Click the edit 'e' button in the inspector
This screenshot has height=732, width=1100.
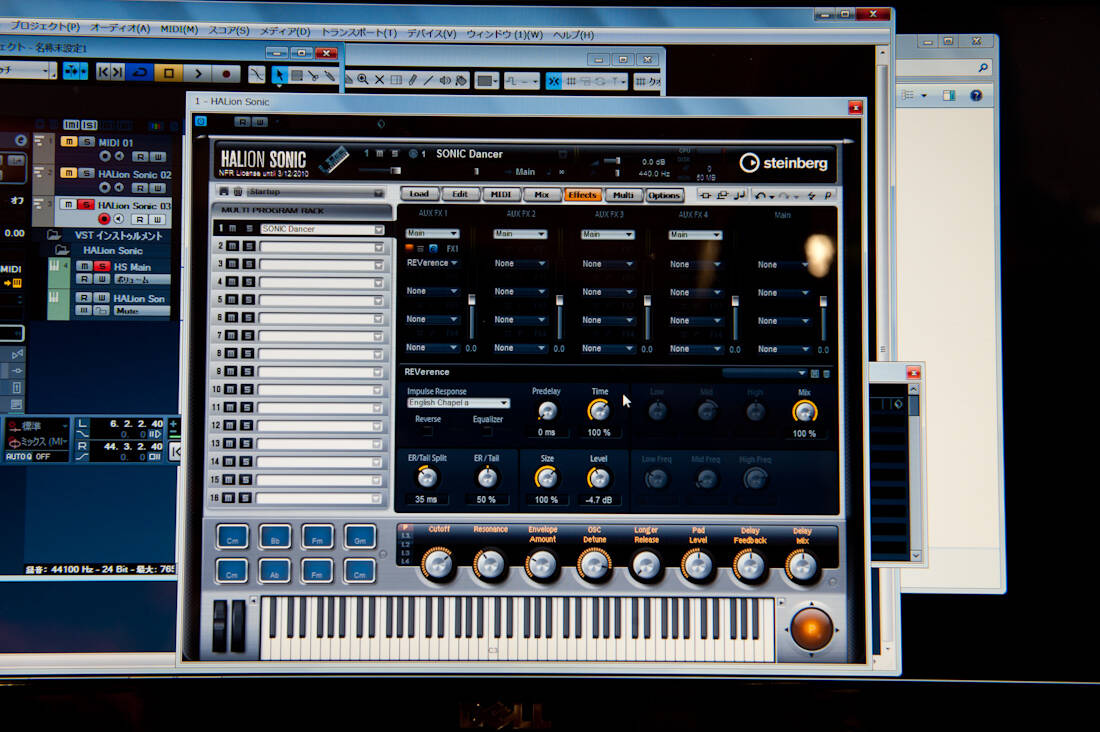pos(21,140)
